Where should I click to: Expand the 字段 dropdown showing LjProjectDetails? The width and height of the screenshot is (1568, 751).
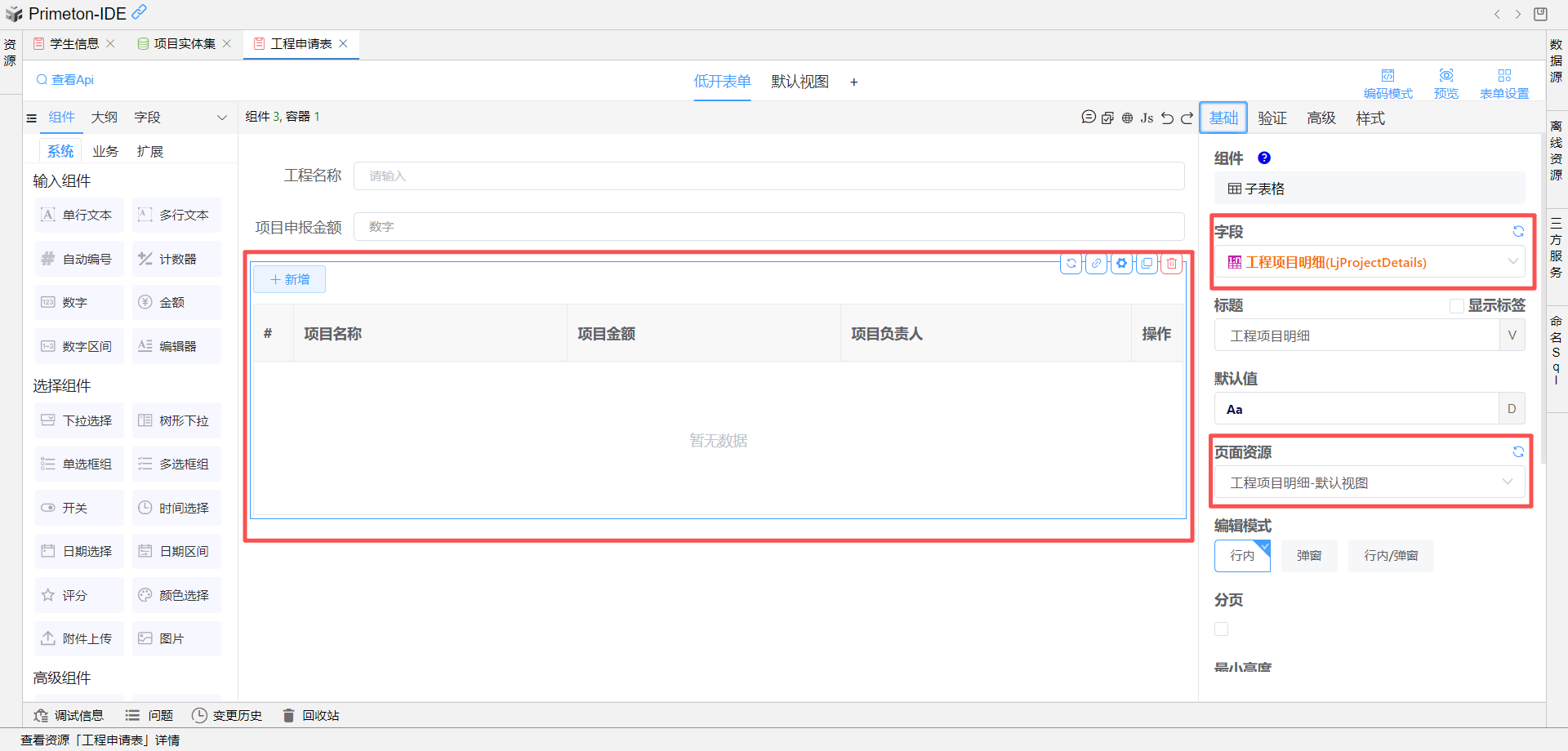click(x=1512, y=262)
